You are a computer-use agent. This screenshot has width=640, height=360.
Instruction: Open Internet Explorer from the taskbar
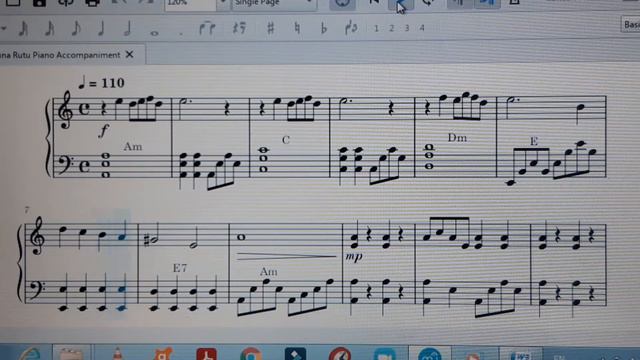pyautogui.click(x=29, y=354)
